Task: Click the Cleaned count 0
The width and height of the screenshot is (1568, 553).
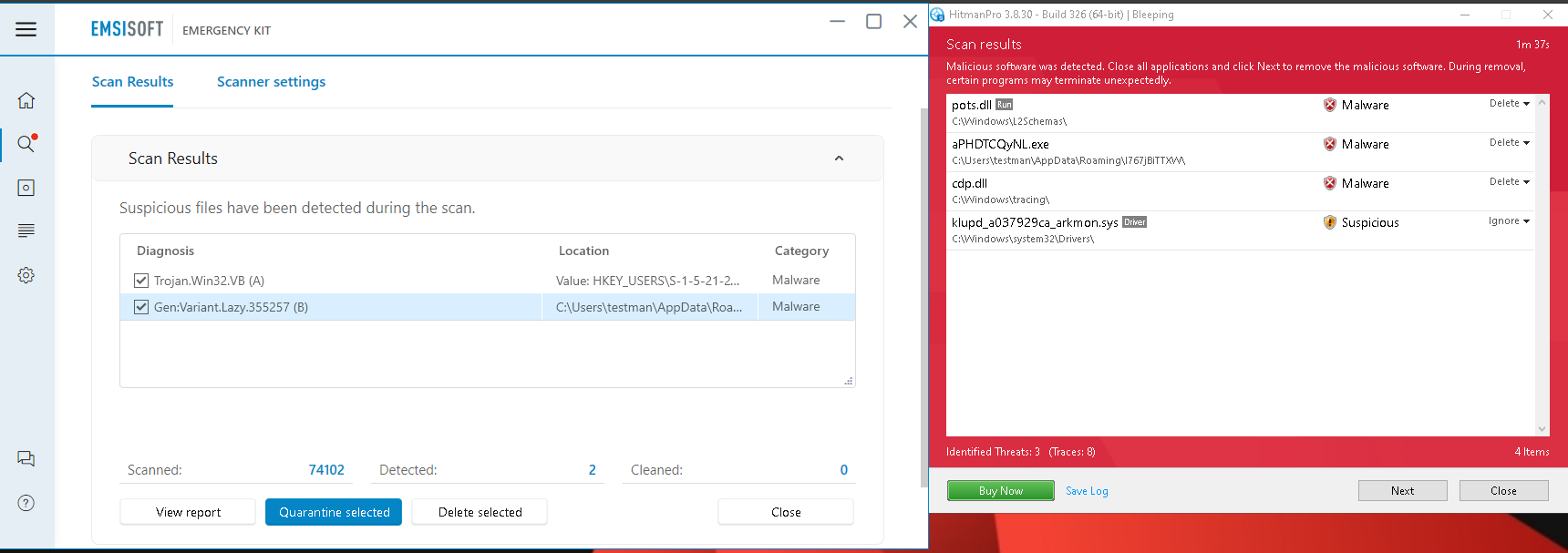Action: pos(843,470)
